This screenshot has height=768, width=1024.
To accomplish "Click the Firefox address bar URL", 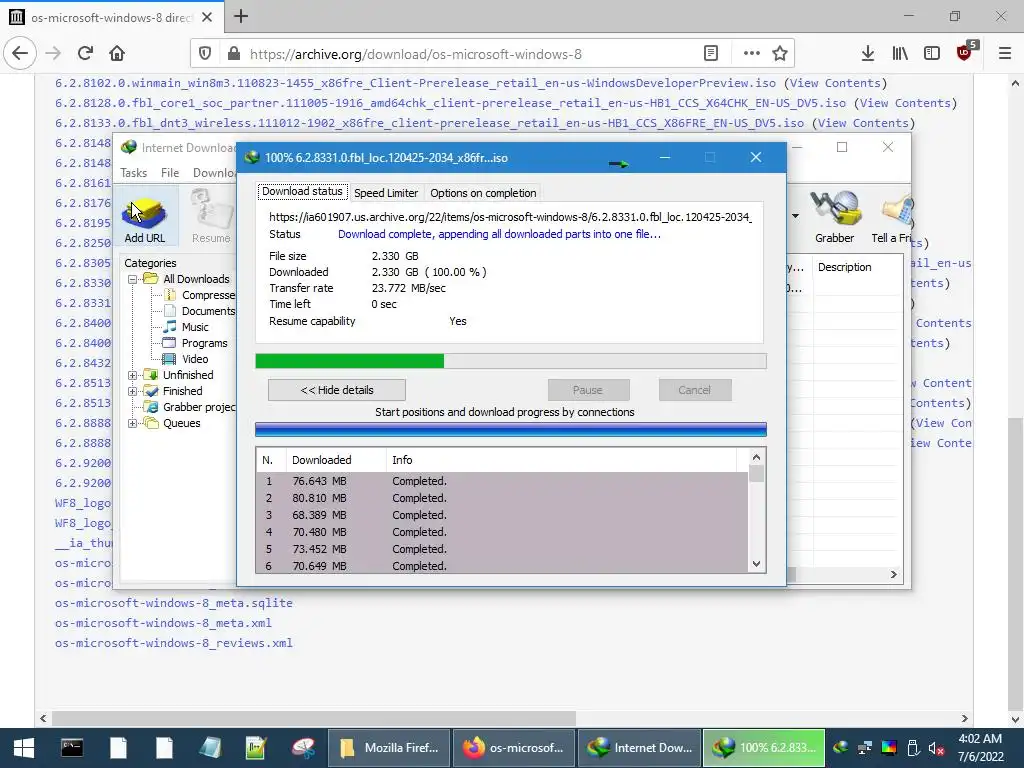I will 415,54.
